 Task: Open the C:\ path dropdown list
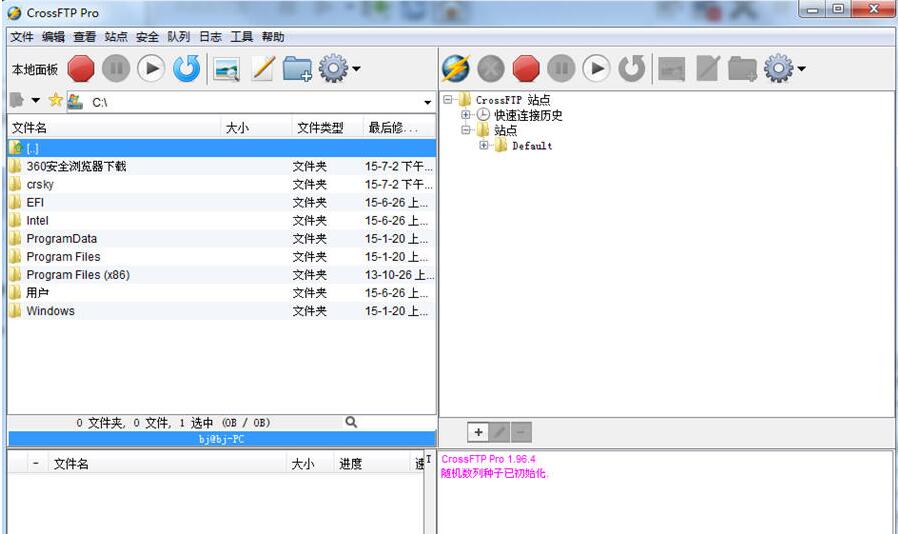click(428, 102)
